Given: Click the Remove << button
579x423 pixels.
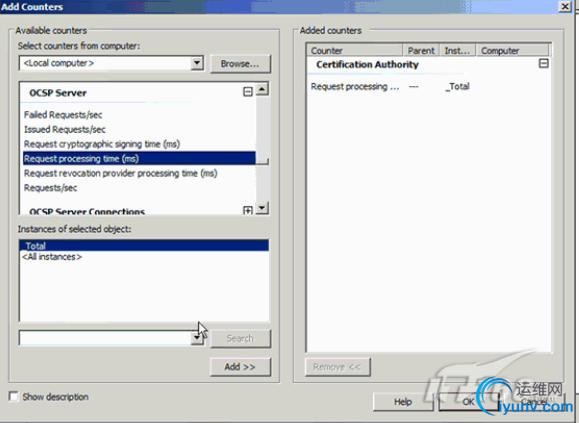Looking at the screenshot, I should 337,367.
